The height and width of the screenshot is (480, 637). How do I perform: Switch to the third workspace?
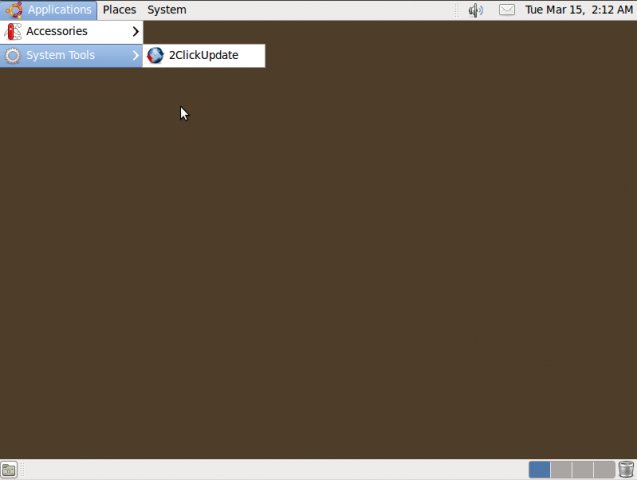point(582,470)
